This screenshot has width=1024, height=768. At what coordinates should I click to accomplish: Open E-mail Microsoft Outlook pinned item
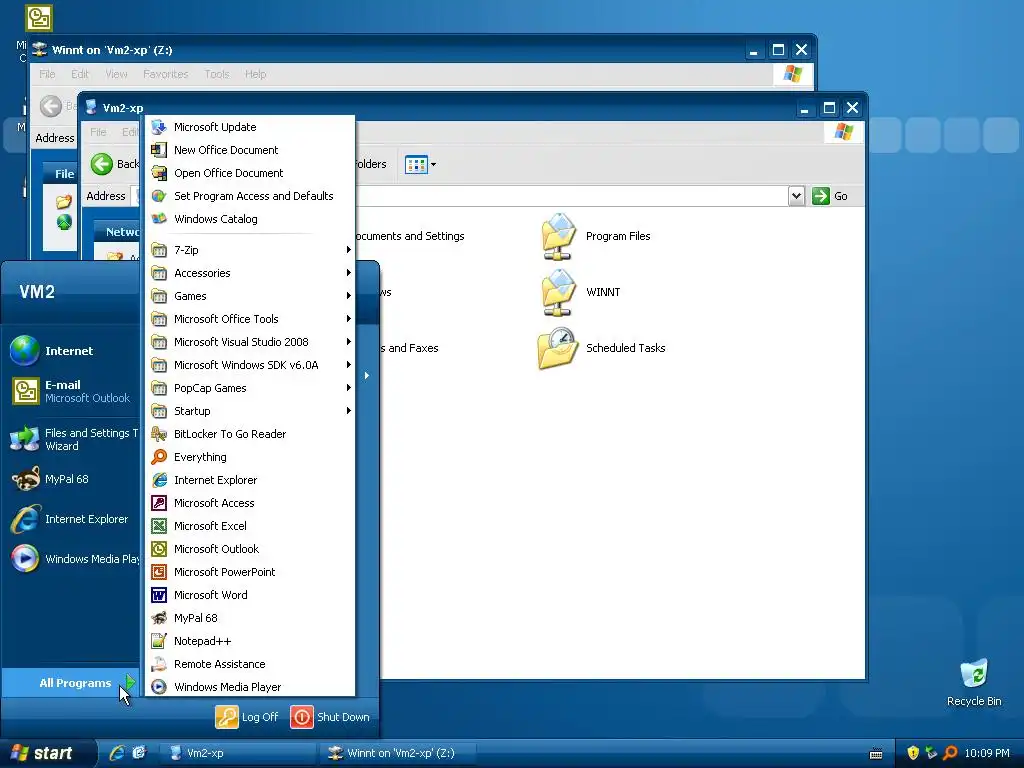pos(72,391)
